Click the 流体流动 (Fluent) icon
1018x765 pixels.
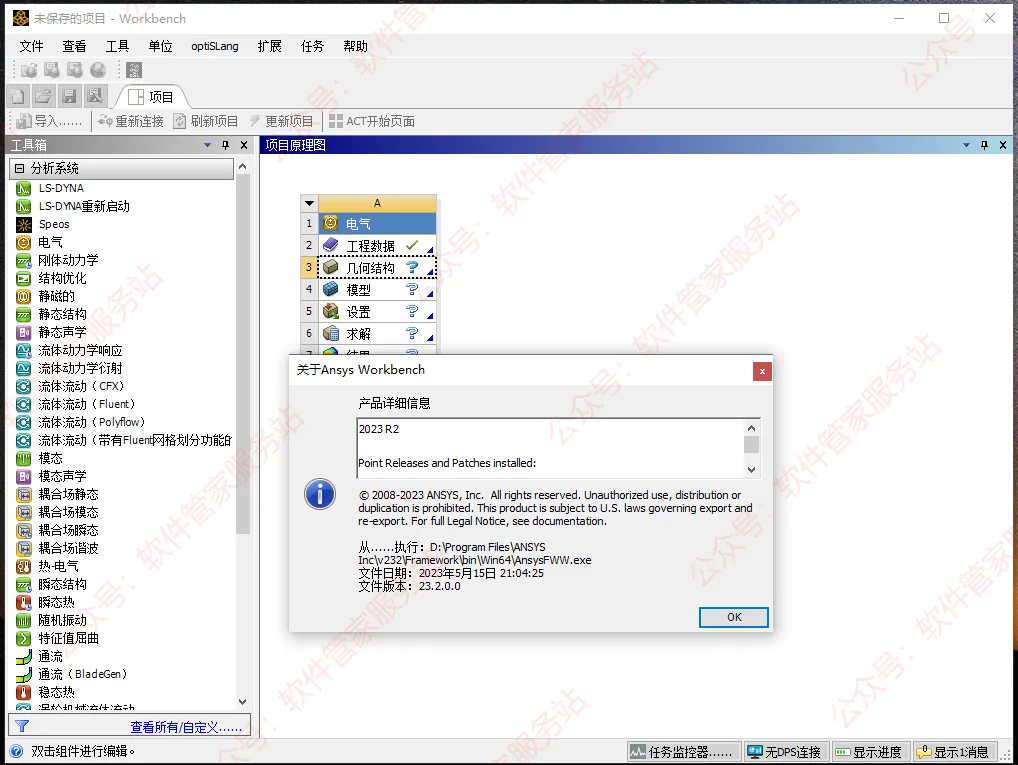[23, 405]
